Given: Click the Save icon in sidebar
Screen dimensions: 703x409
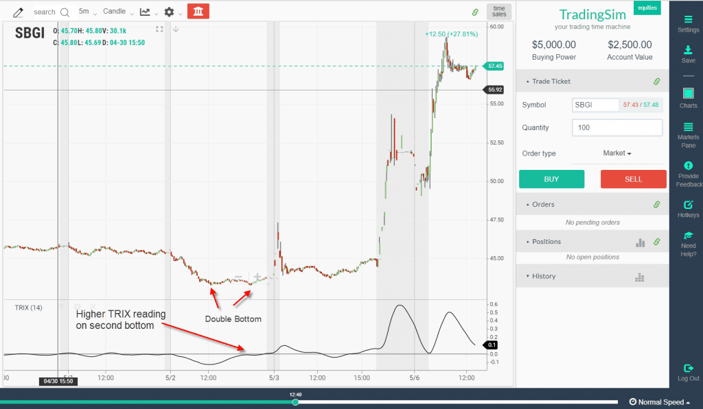Looking at the screenshot, I should coord(688,54).
